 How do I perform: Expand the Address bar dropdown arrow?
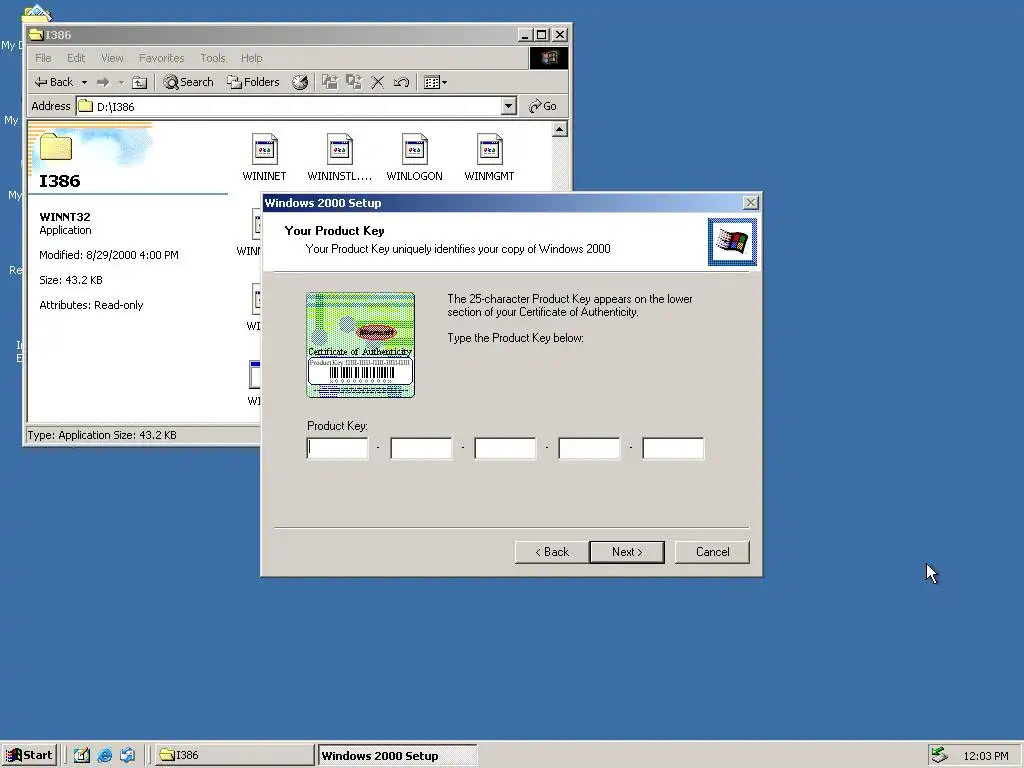click(x=509, y=106)
